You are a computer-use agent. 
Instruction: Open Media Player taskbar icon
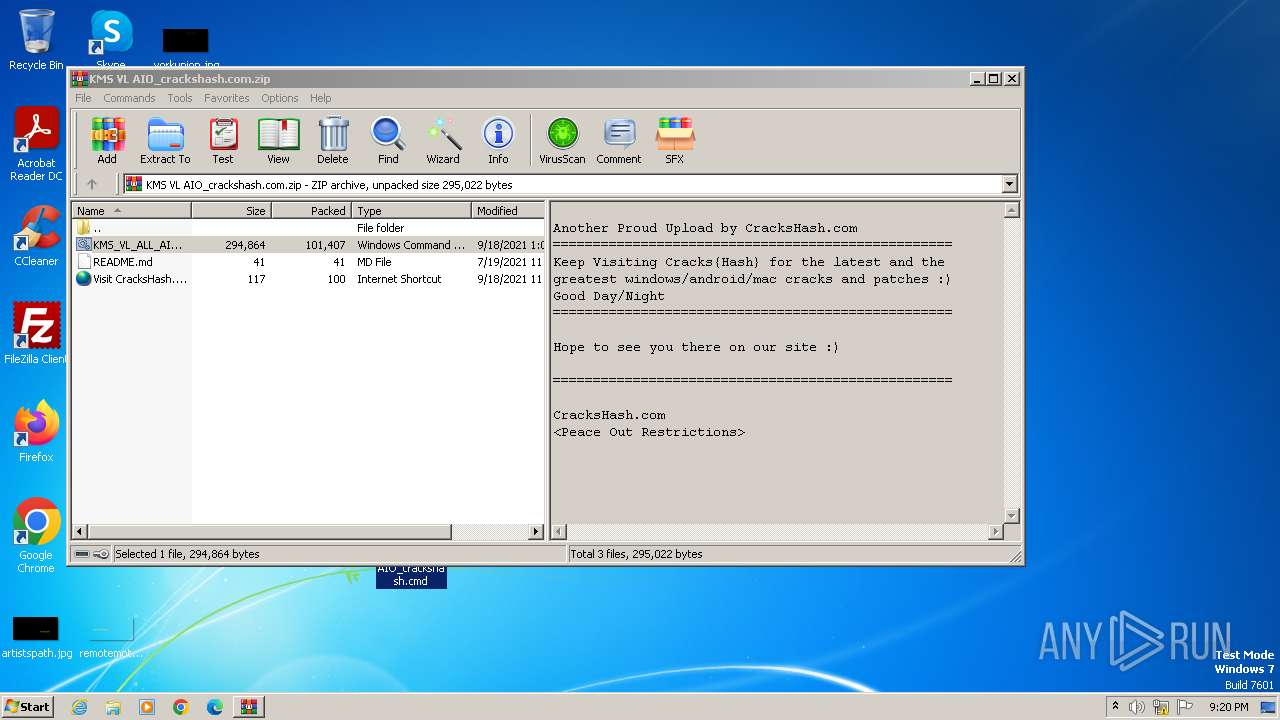coord(147,707)
